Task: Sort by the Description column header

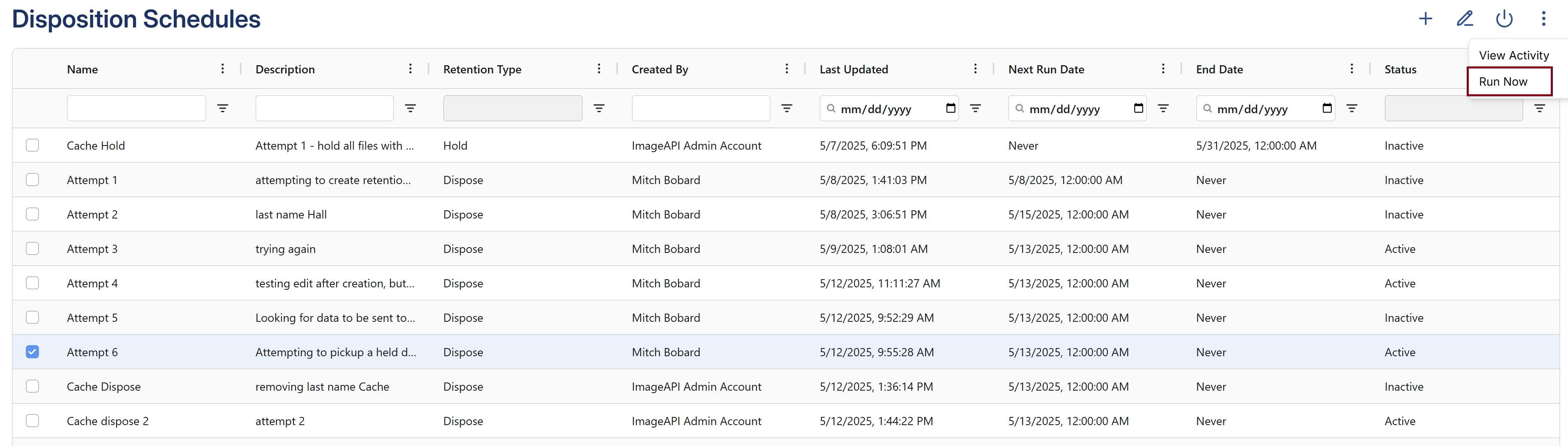Action: click(x=285, y=69)
